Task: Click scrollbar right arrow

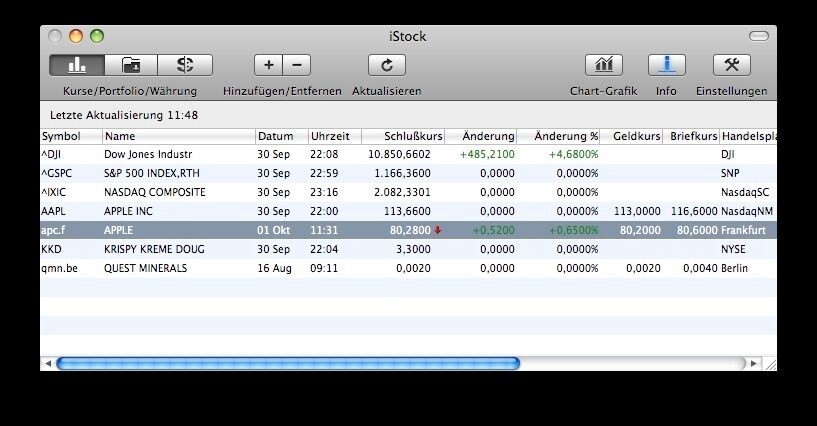Action: [754, 364]
